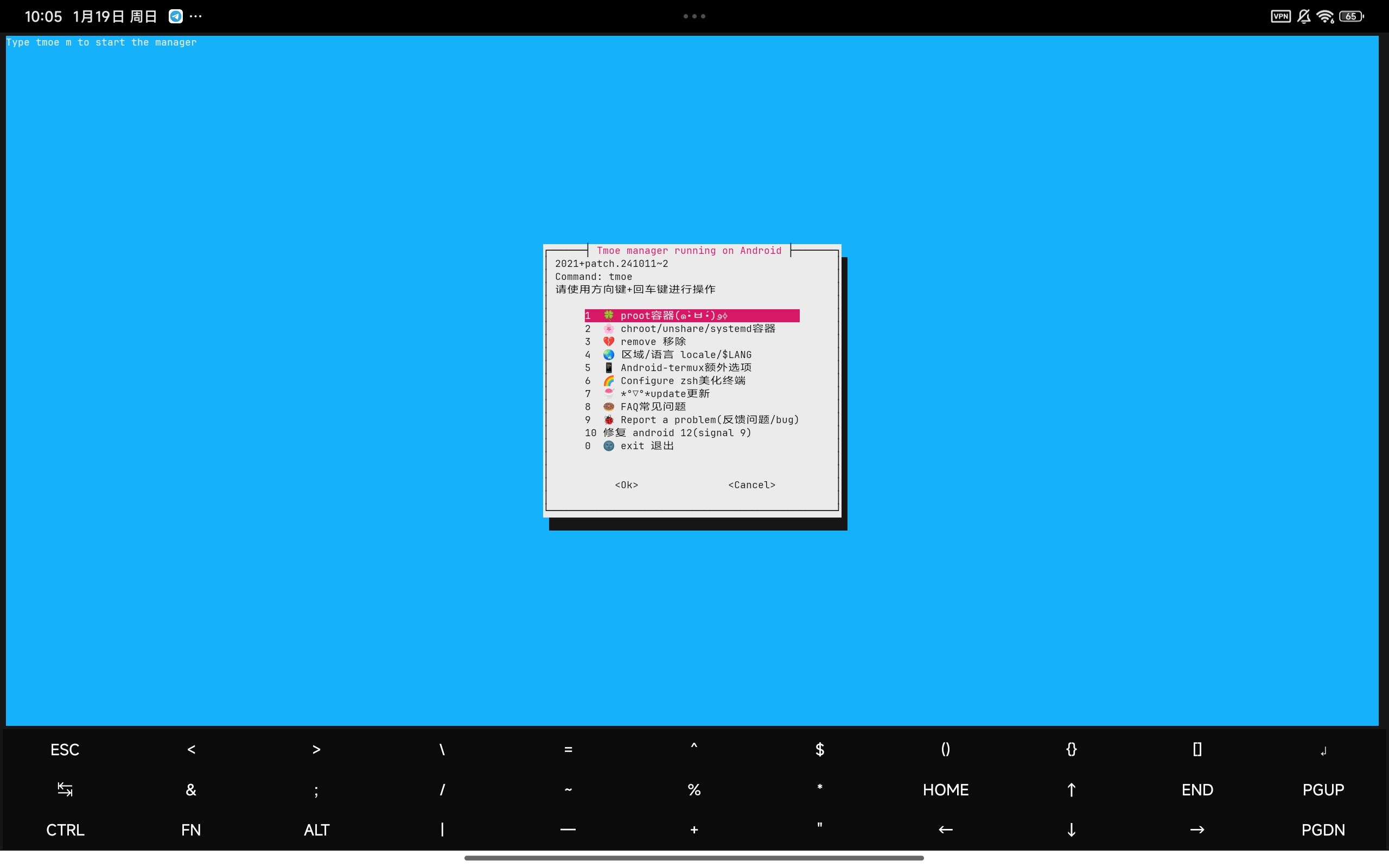
Task: Tap the dollar sign $ key
Action: pyautogui.click(x=820, y=750)
